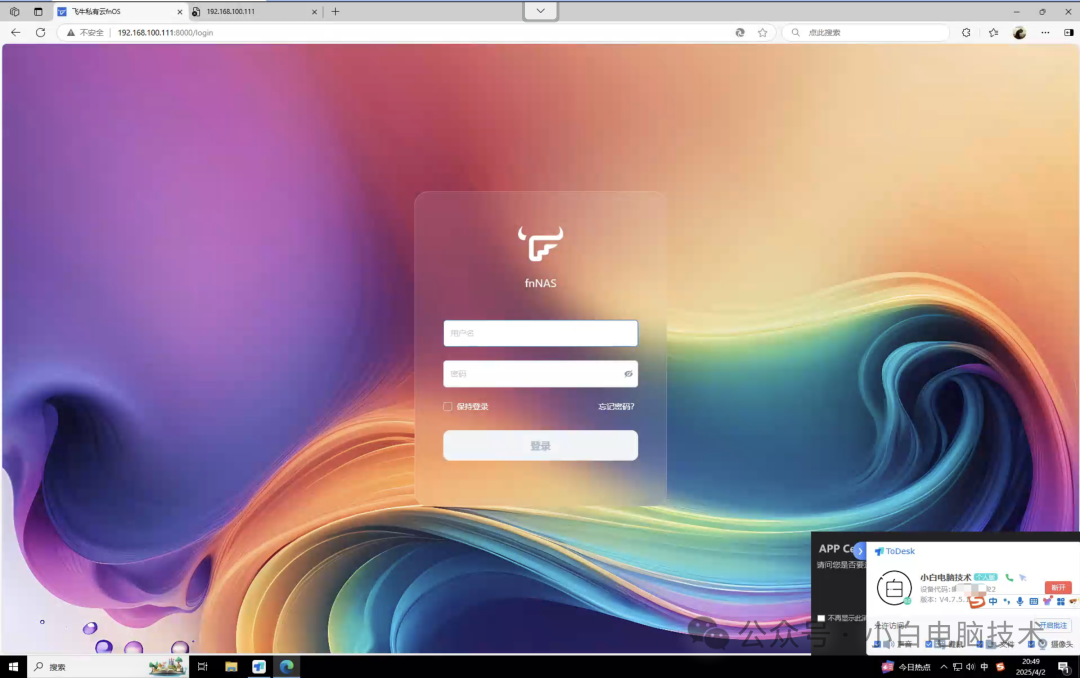Image resolution: width=1080 pixels, height=678 pixels.
Task: Select the address bar URL
Action: (x=165, y=32)
